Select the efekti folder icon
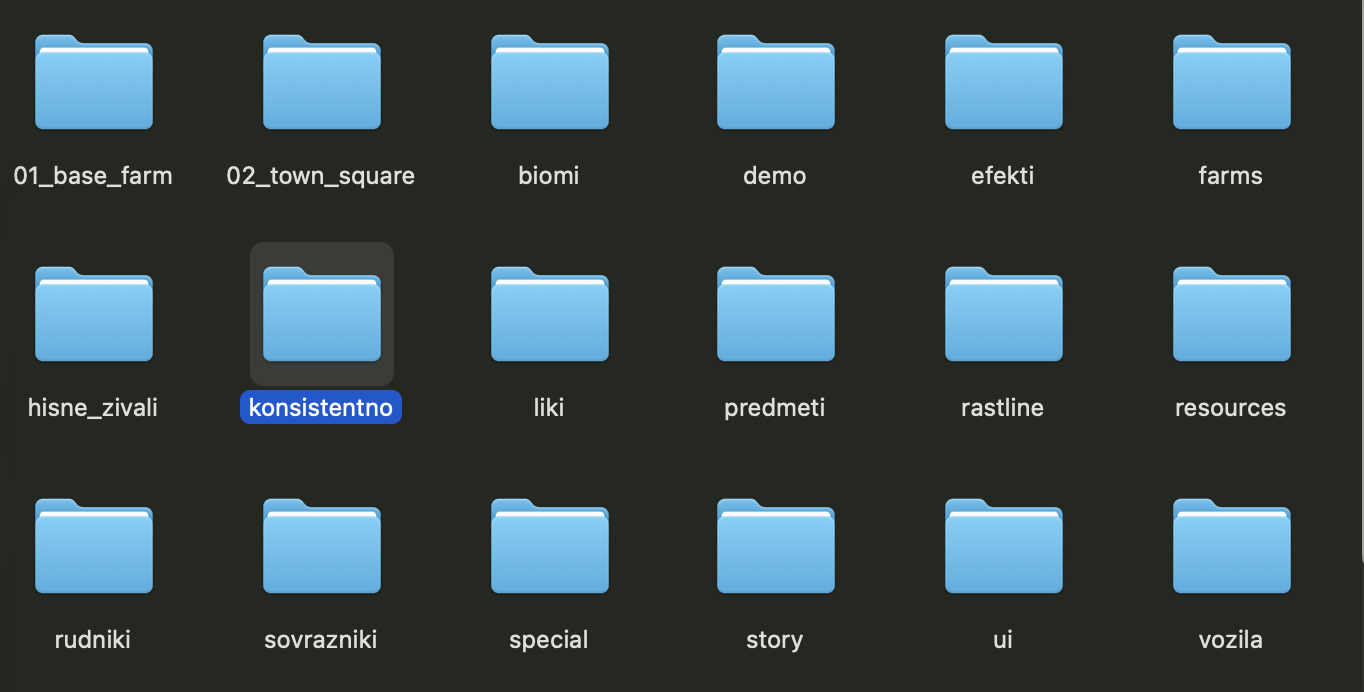 [1003, 83]
